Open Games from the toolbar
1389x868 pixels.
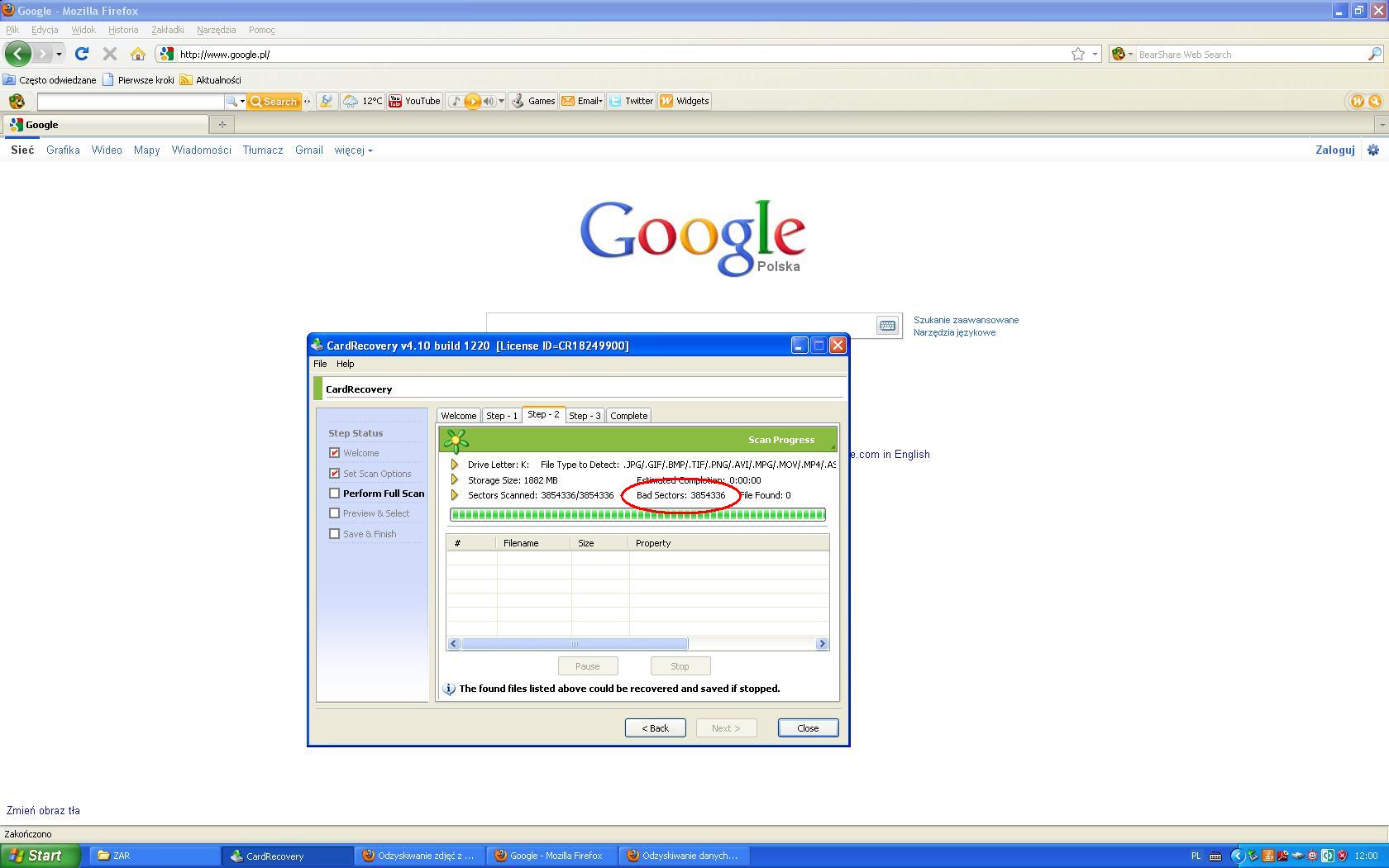pos(533,101)
